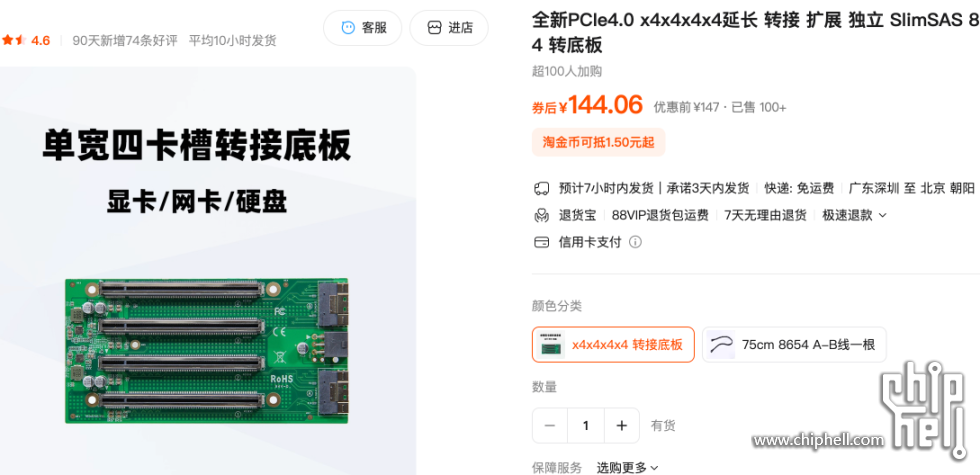Open the main product image
The image size is (980, 475).
point(207,271)
